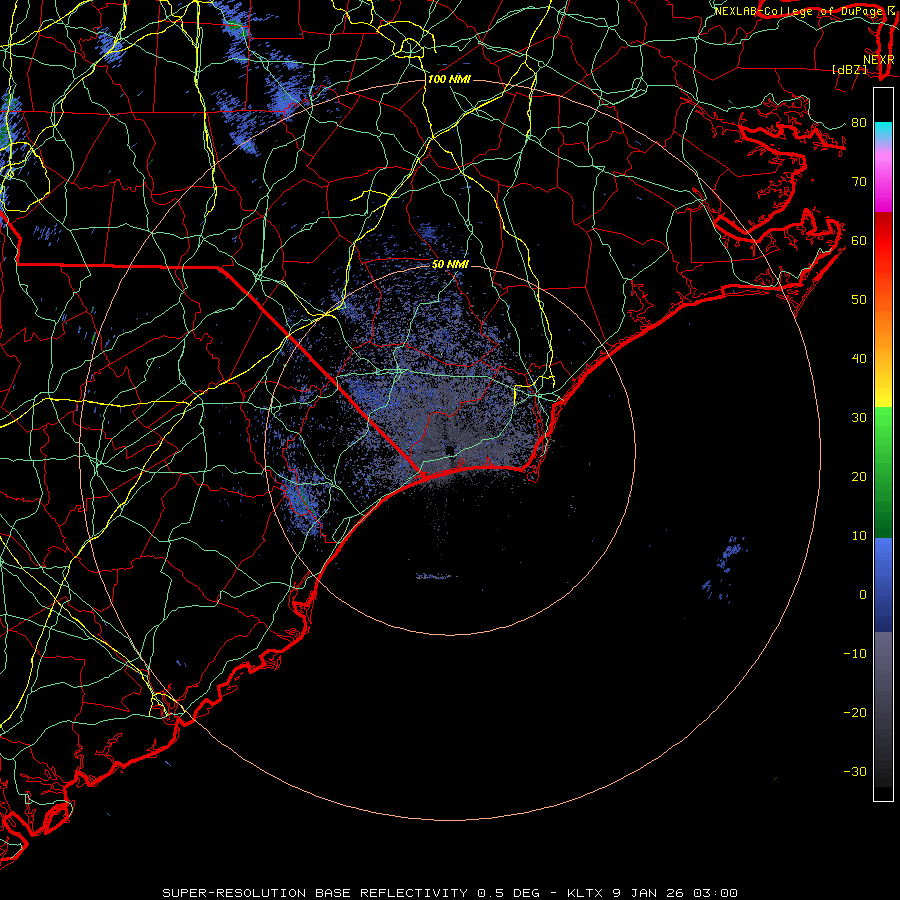Click the 30 dBZ scale label
The width and height of the screenshot is (900, 900).
pyautogui.click(x=859, y=418)
